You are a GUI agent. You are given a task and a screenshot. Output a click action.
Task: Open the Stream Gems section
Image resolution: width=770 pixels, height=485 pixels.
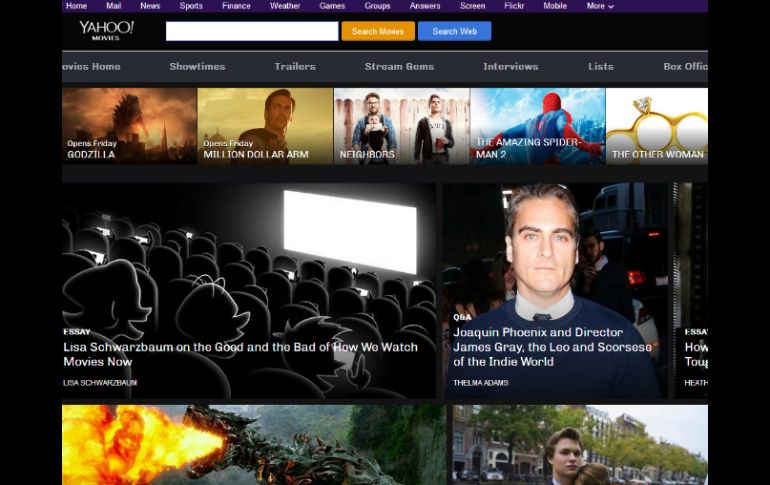point(399,67)
